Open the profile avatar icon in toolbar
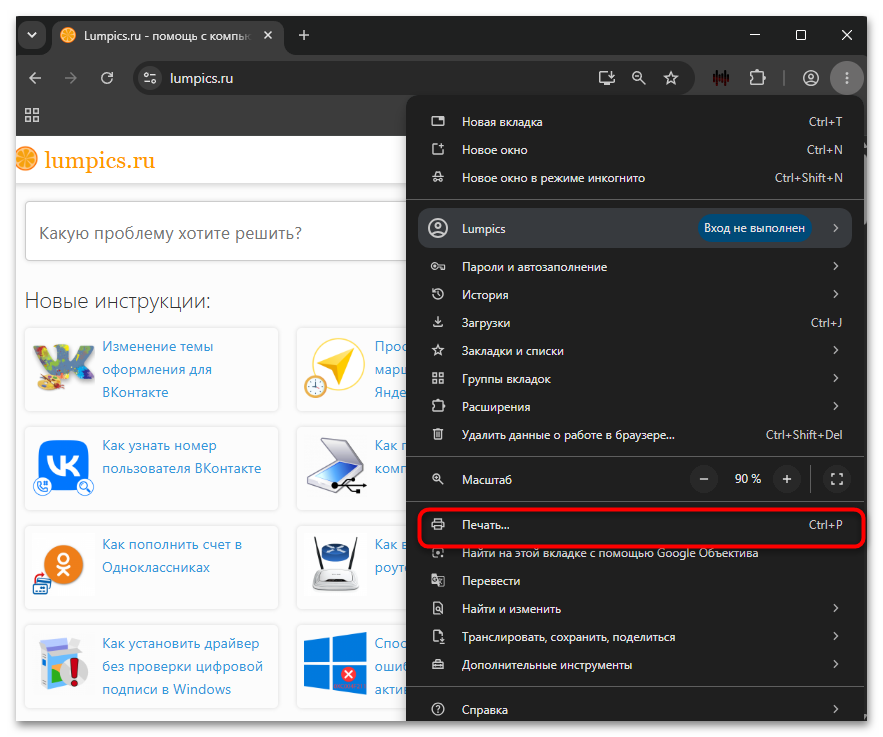Screen dimensions: 883x737 click(x=811, y=78)
